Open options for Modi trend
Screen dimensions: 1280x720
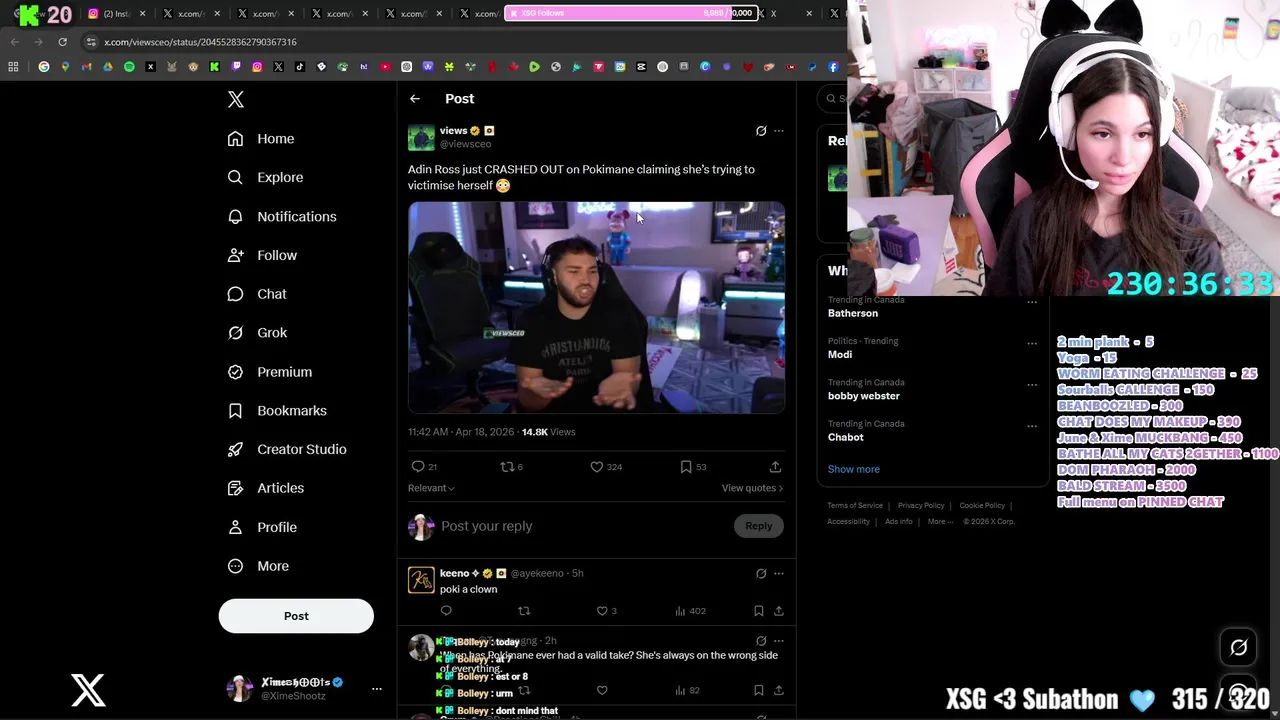1032,343
